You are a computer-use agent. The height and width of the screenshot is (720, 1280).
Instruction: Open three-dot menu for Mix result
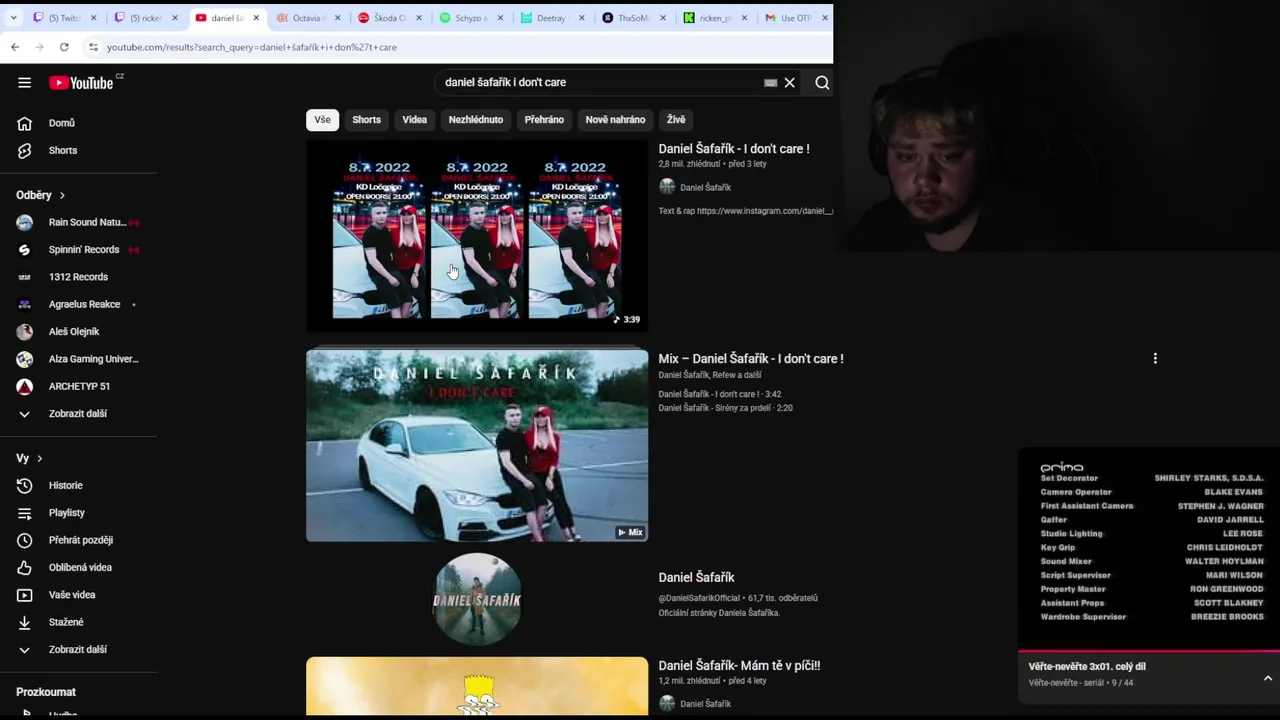(x=1155, y=358)
